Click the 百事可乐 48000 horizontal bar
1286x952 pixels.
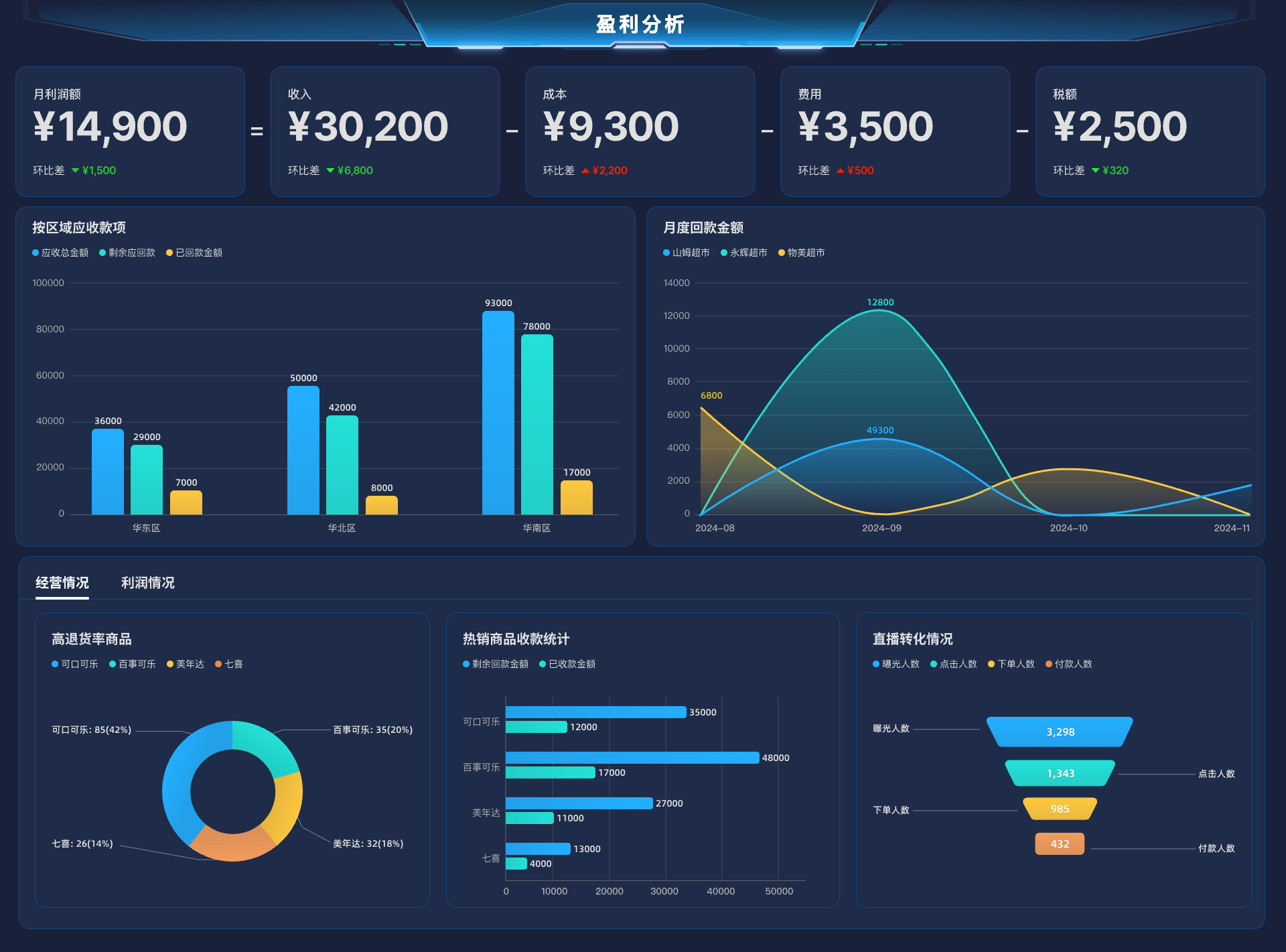click(x=632, y=758)
